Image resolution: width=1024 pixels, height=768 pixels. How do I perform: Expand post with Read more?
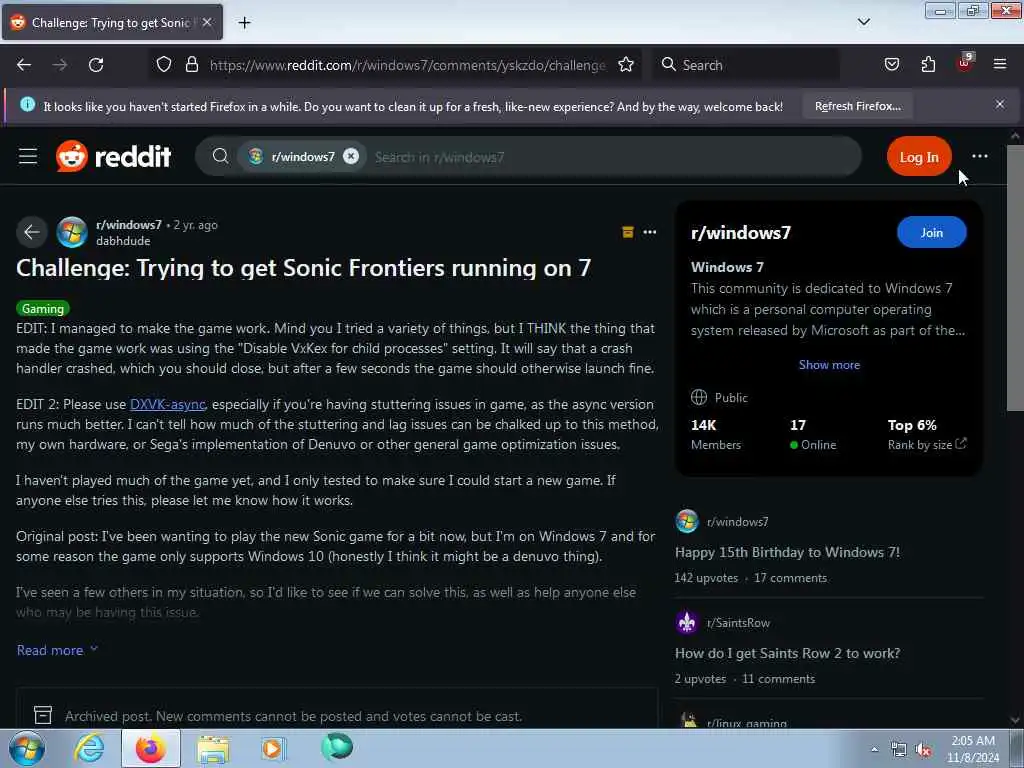click(57, 650)
